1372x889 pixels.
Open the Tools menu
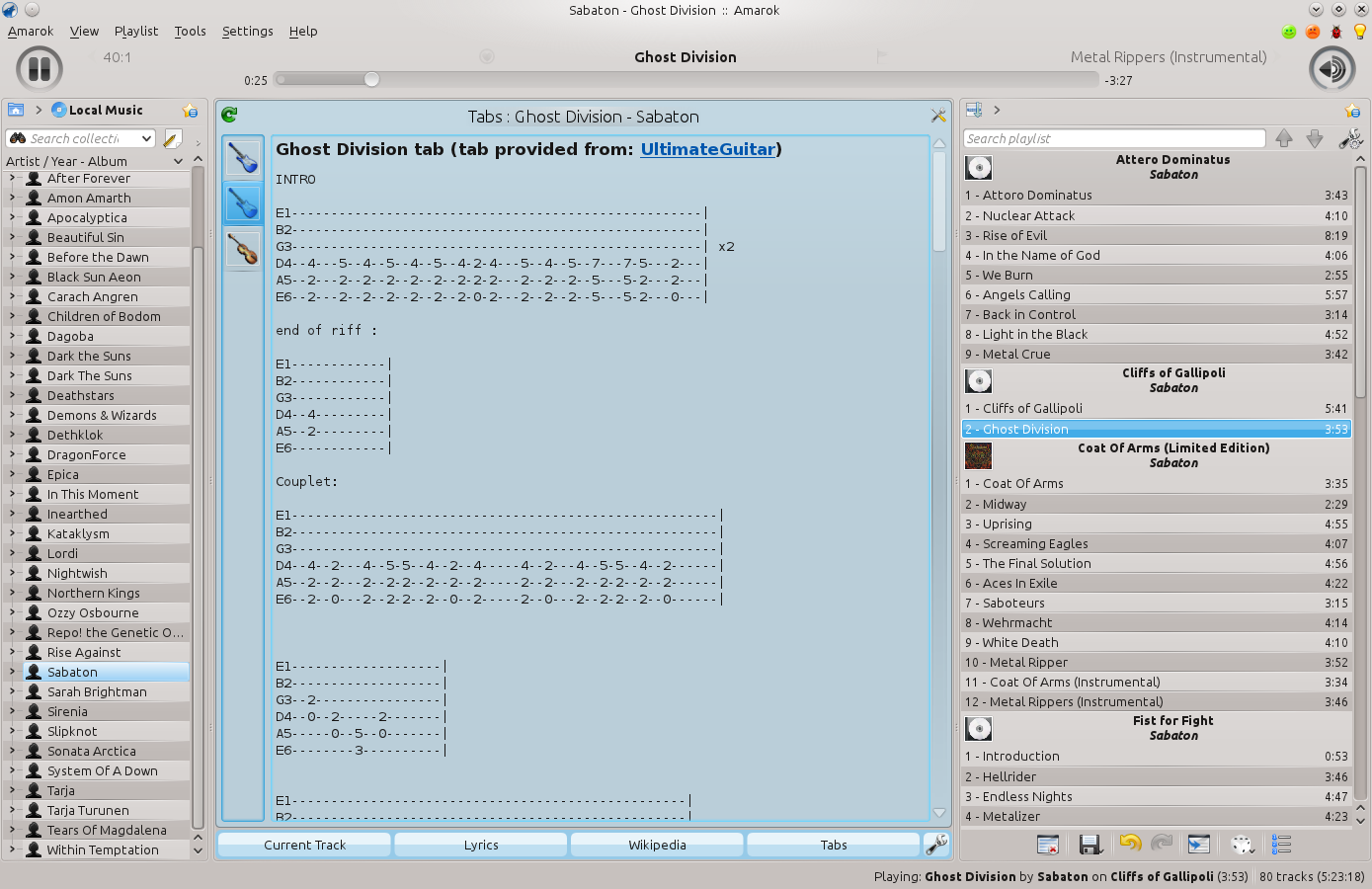pos(191,31)
